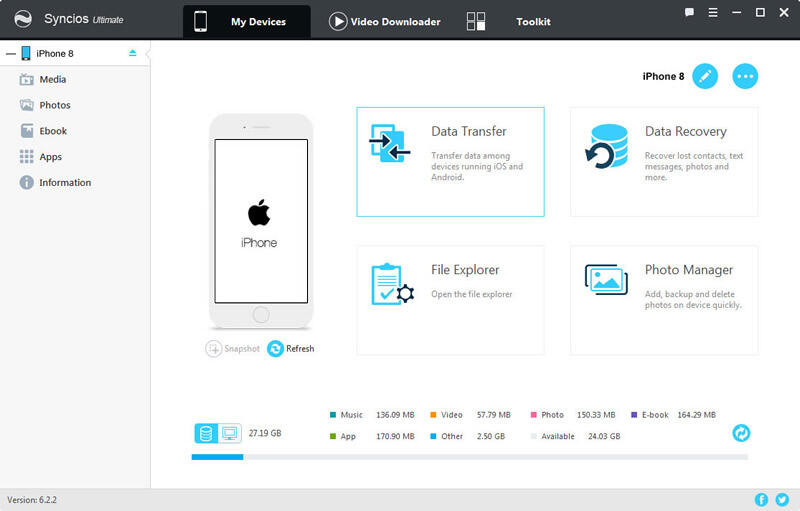The image size is (800, 511).
Task: Click the Refresh icon below the phone
Action: [x=276, y=348]
